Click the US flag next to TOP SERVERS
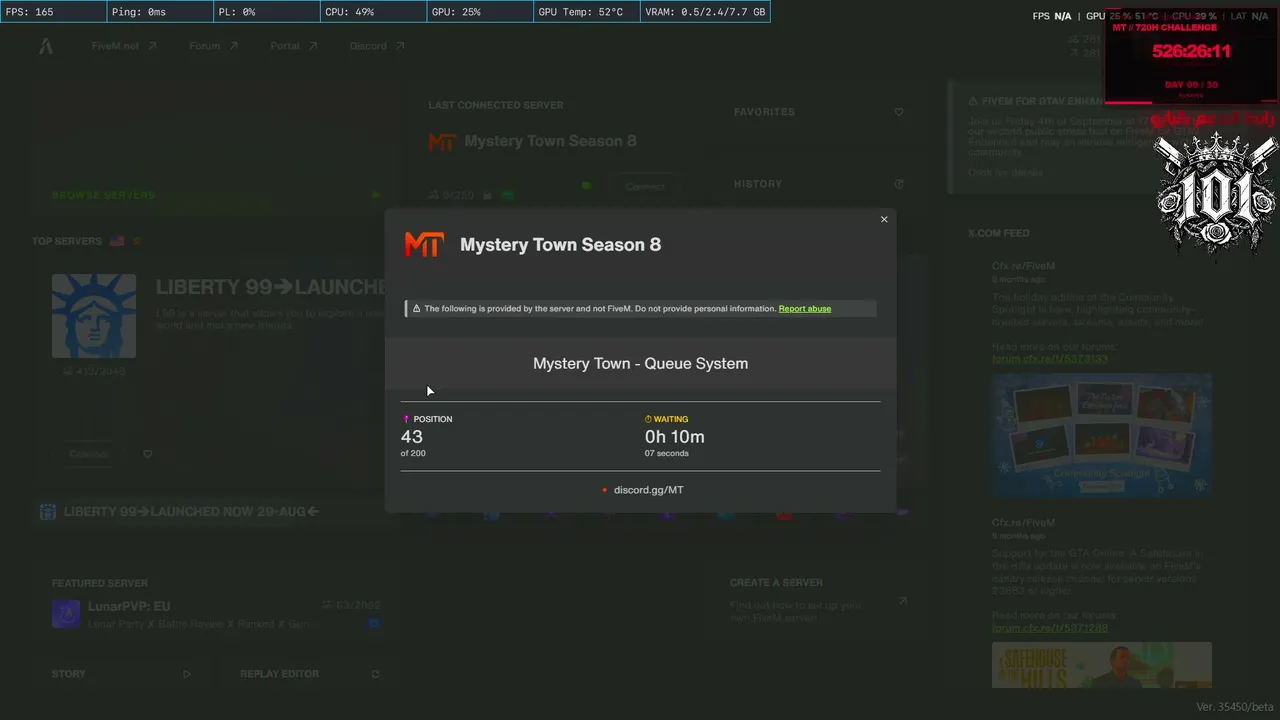The width and height of the screenshot is (1280, 720). (x=117, y=241)
